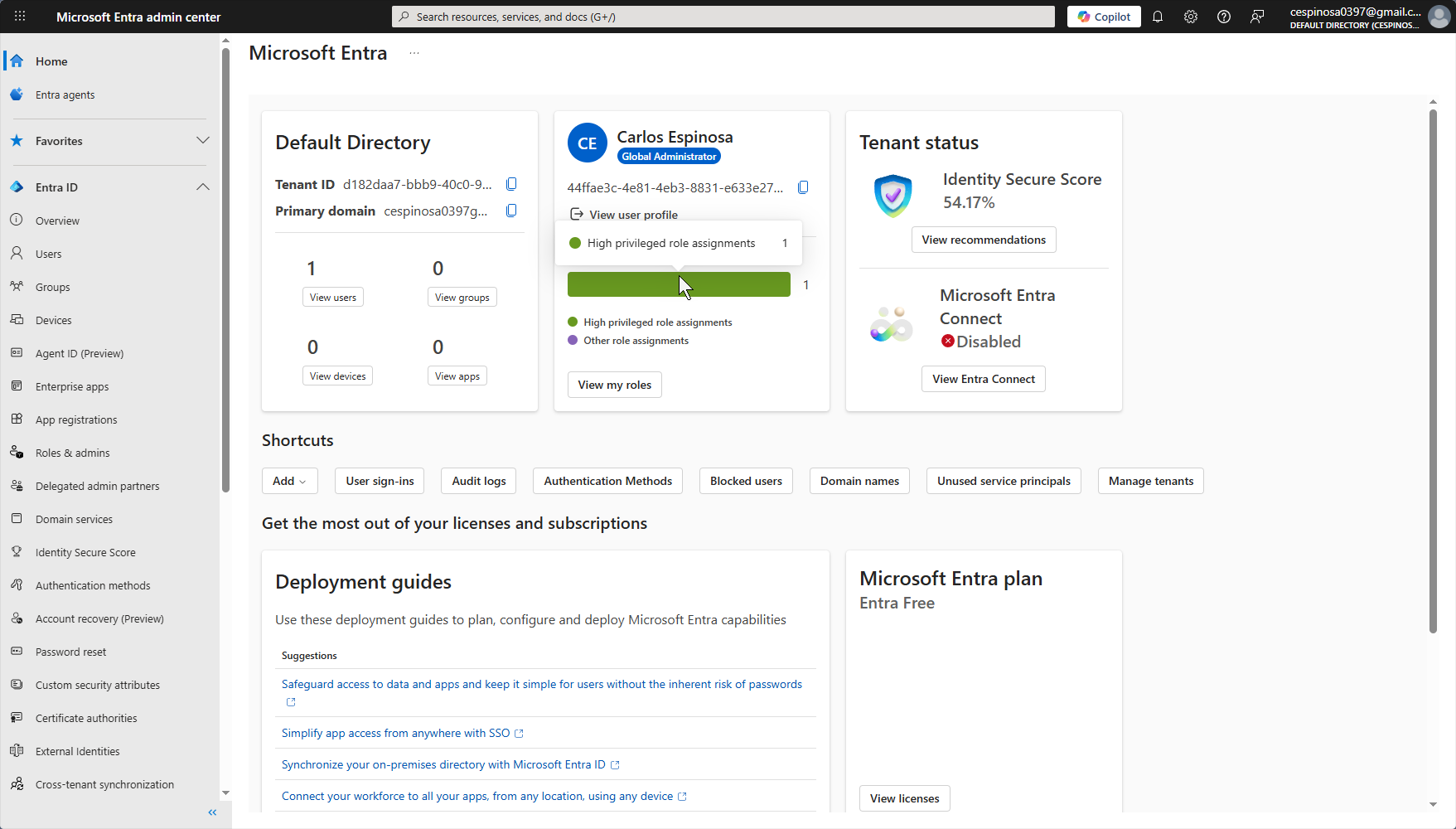Open Simplify app access with SSO link
This screenshot has height=829, width=1456.
(x=395, y=733)
